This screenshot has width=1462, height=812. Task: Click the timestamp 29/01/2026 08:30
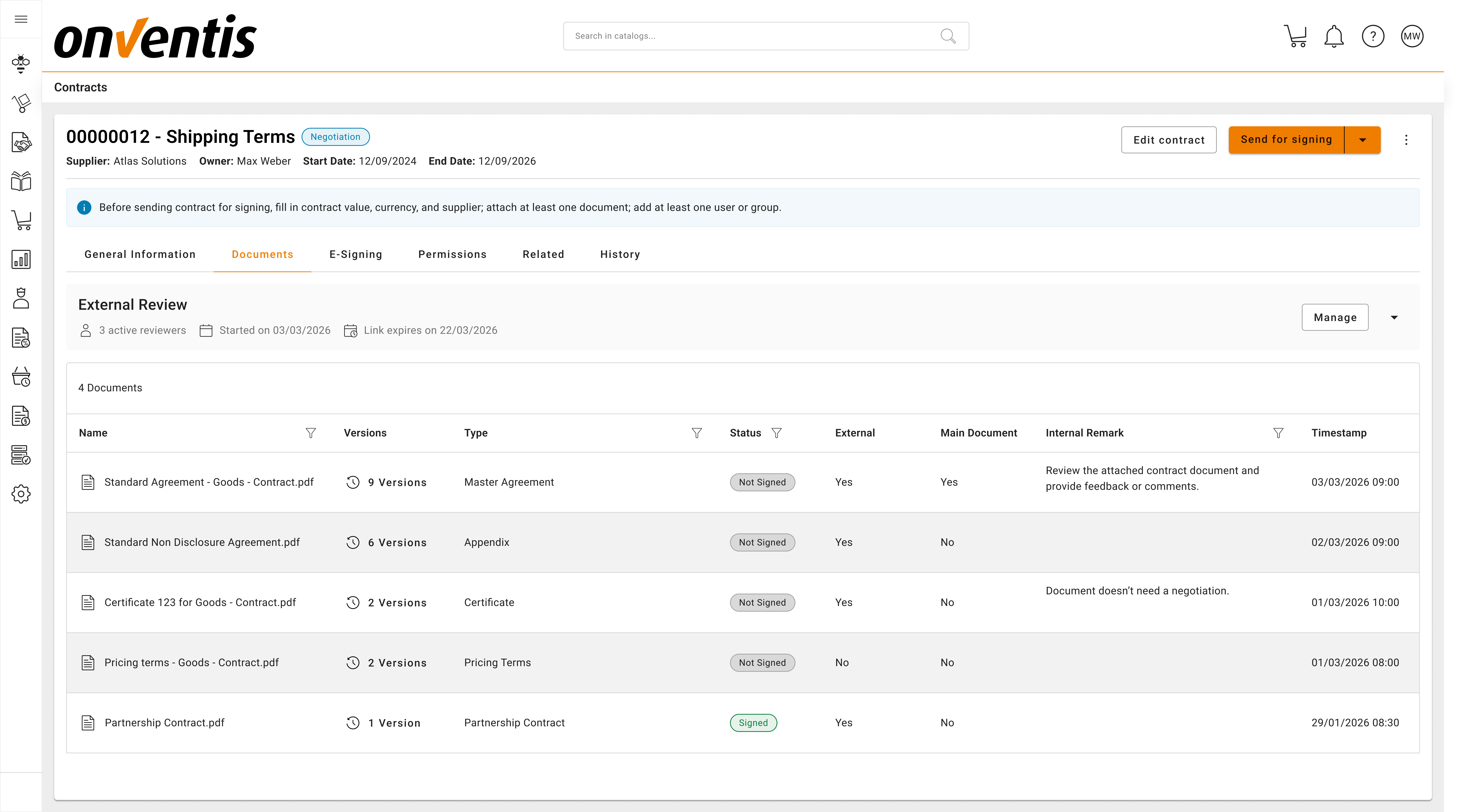click(x=1355, y=723)
